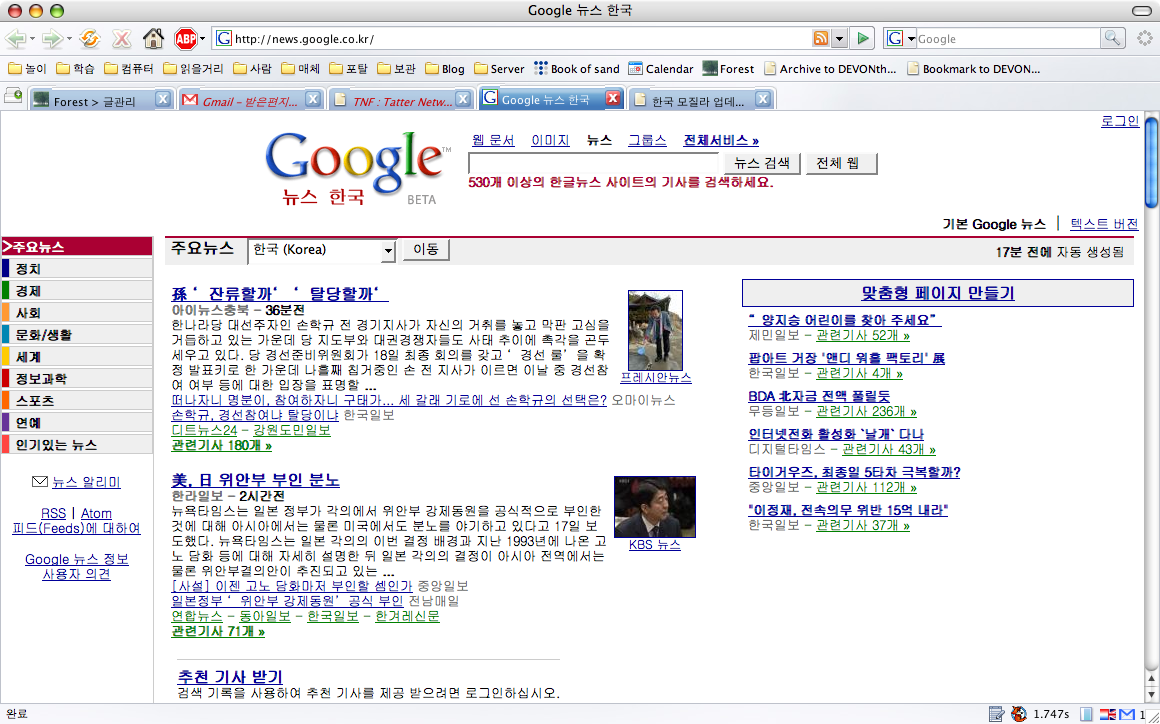
Task: Click the page load time 1.747s in status bar
Action: [1051, 714]
